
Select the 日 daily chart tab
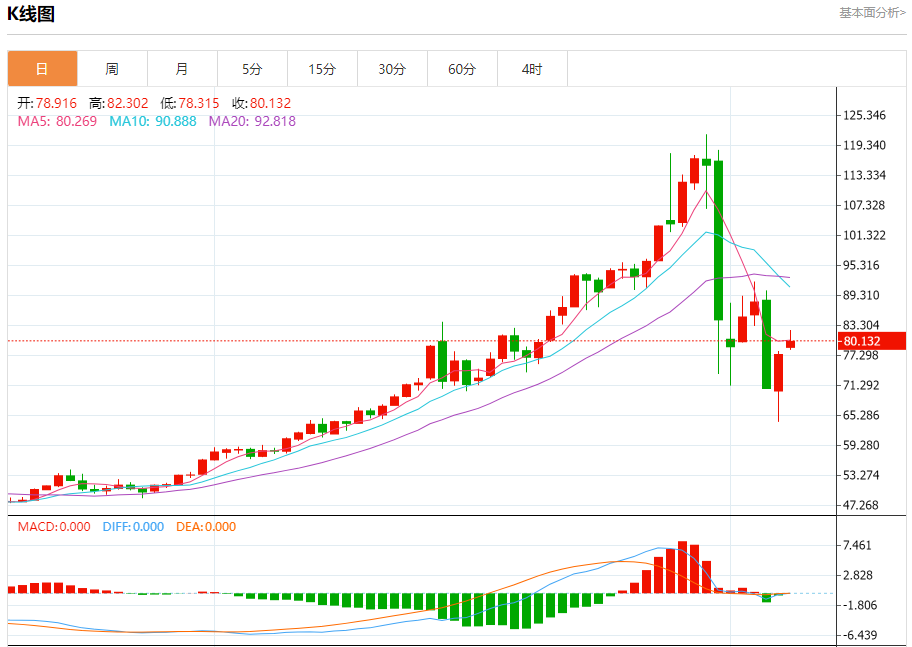pos(42,69)
